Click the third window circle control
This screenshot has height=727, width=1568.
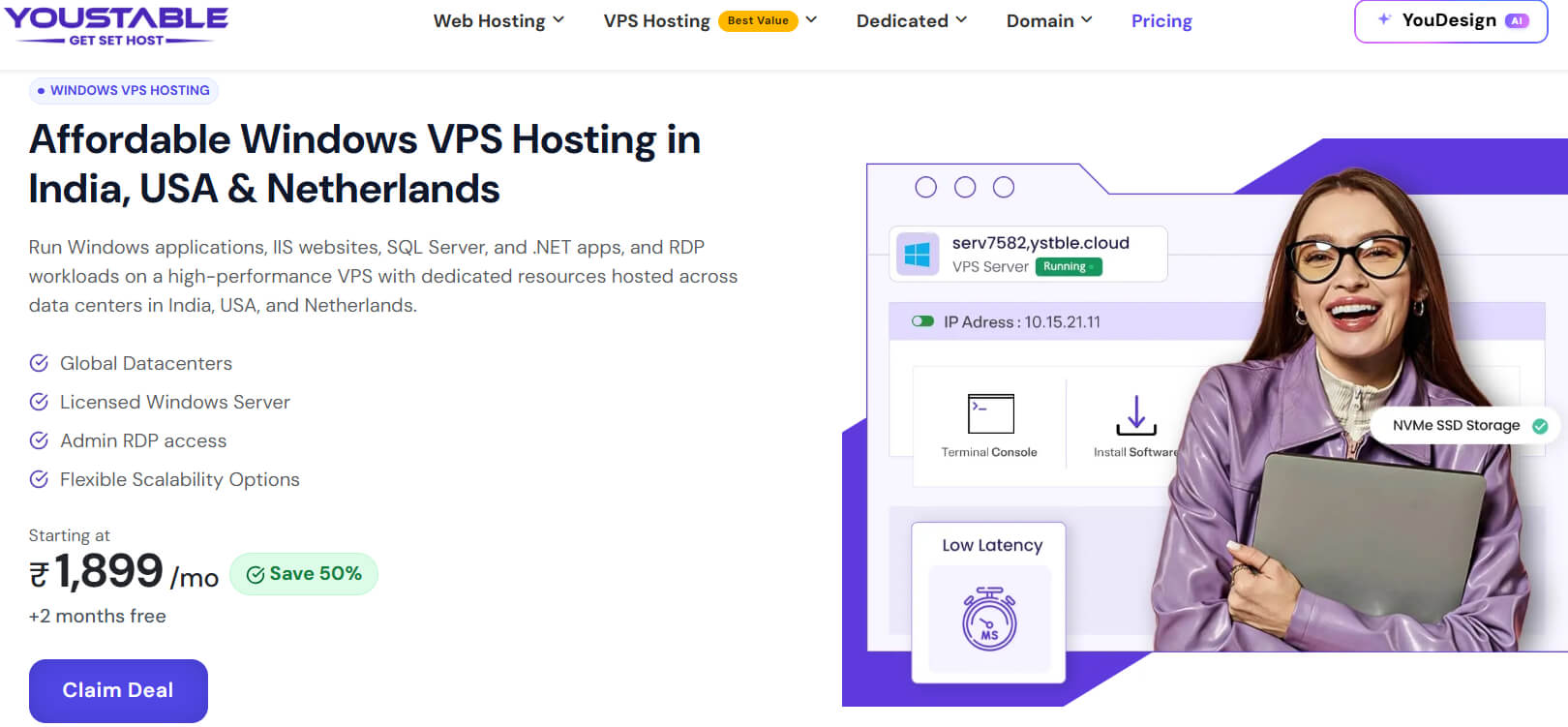(1004, 187)
